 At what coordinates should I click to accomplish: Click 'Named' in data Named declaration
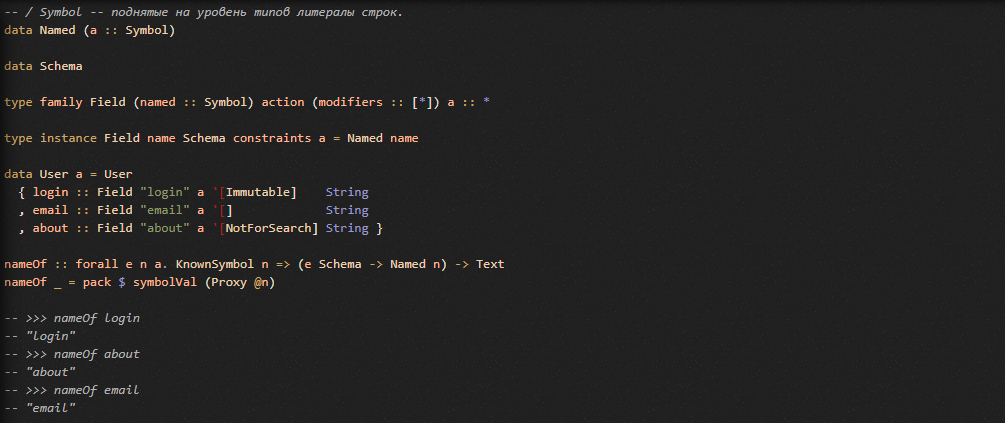point(58,30)
